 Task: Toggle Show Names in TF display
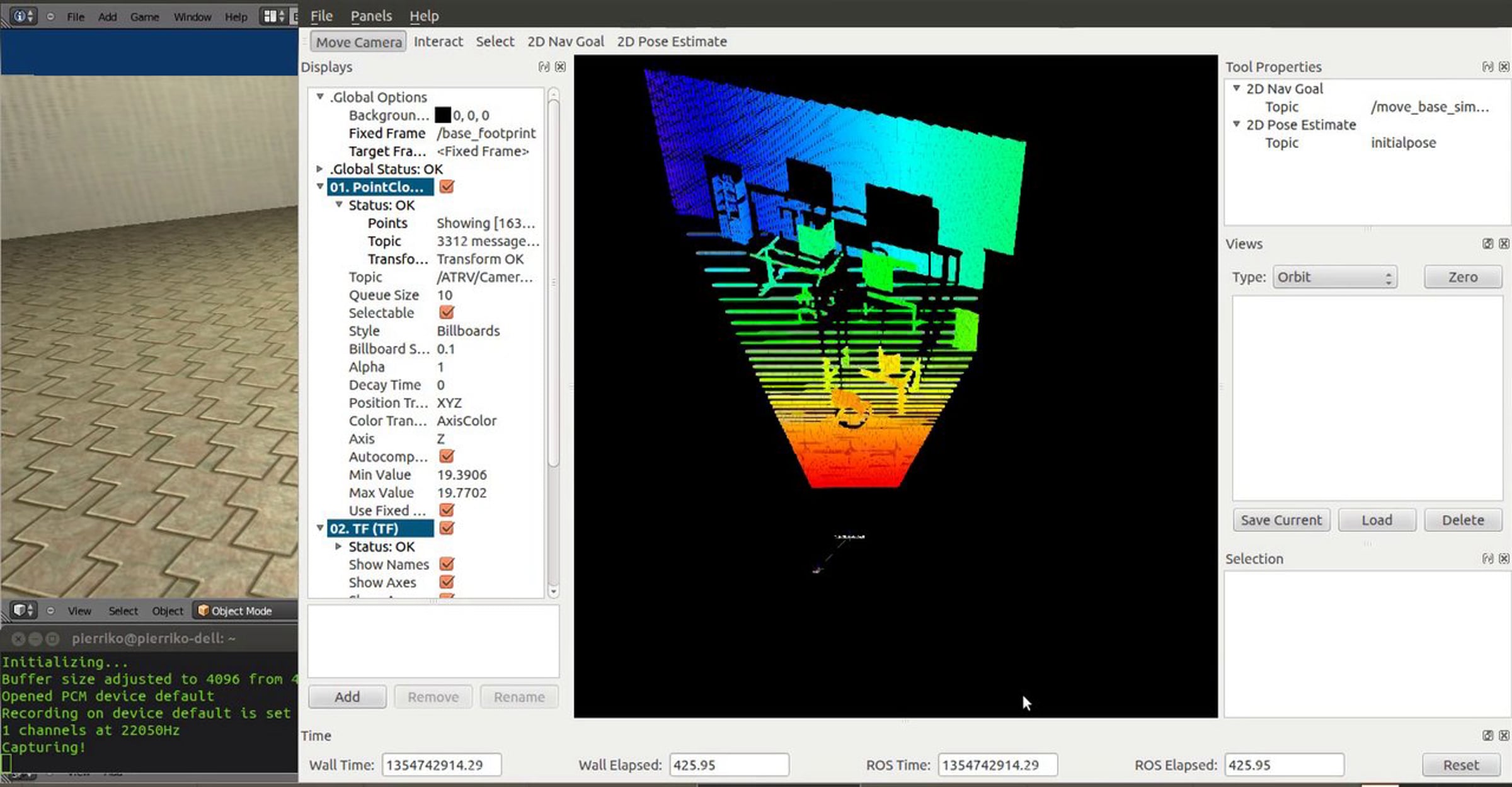click(x=447, y=564)
